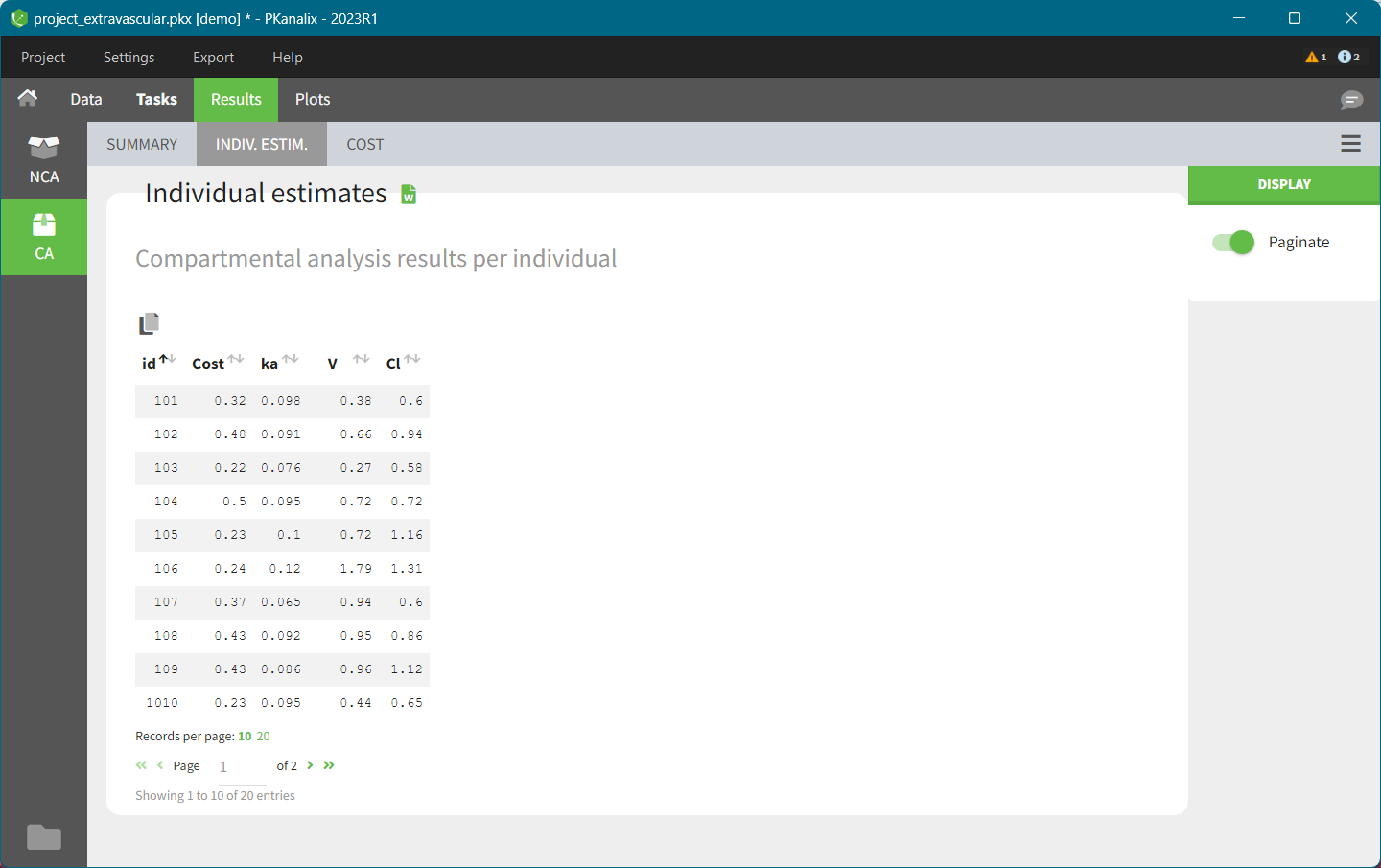
Task: Click the home icon in navigation bar
Action: pyautogui.click(x=28, y=99)
